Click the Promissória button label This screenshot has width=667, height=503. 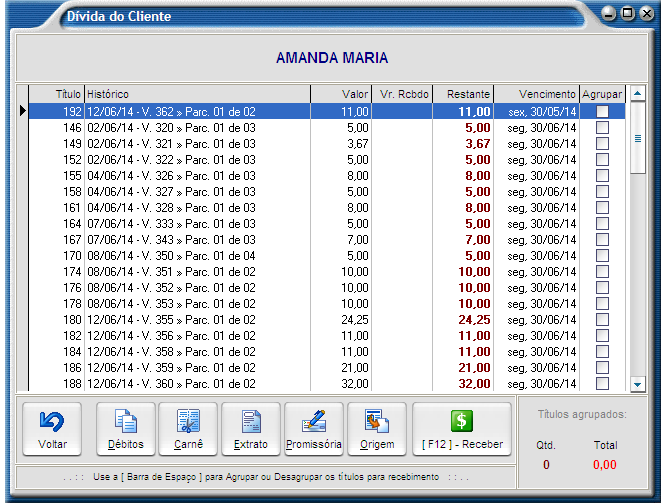pyautogui.click(x=314, y=444)
